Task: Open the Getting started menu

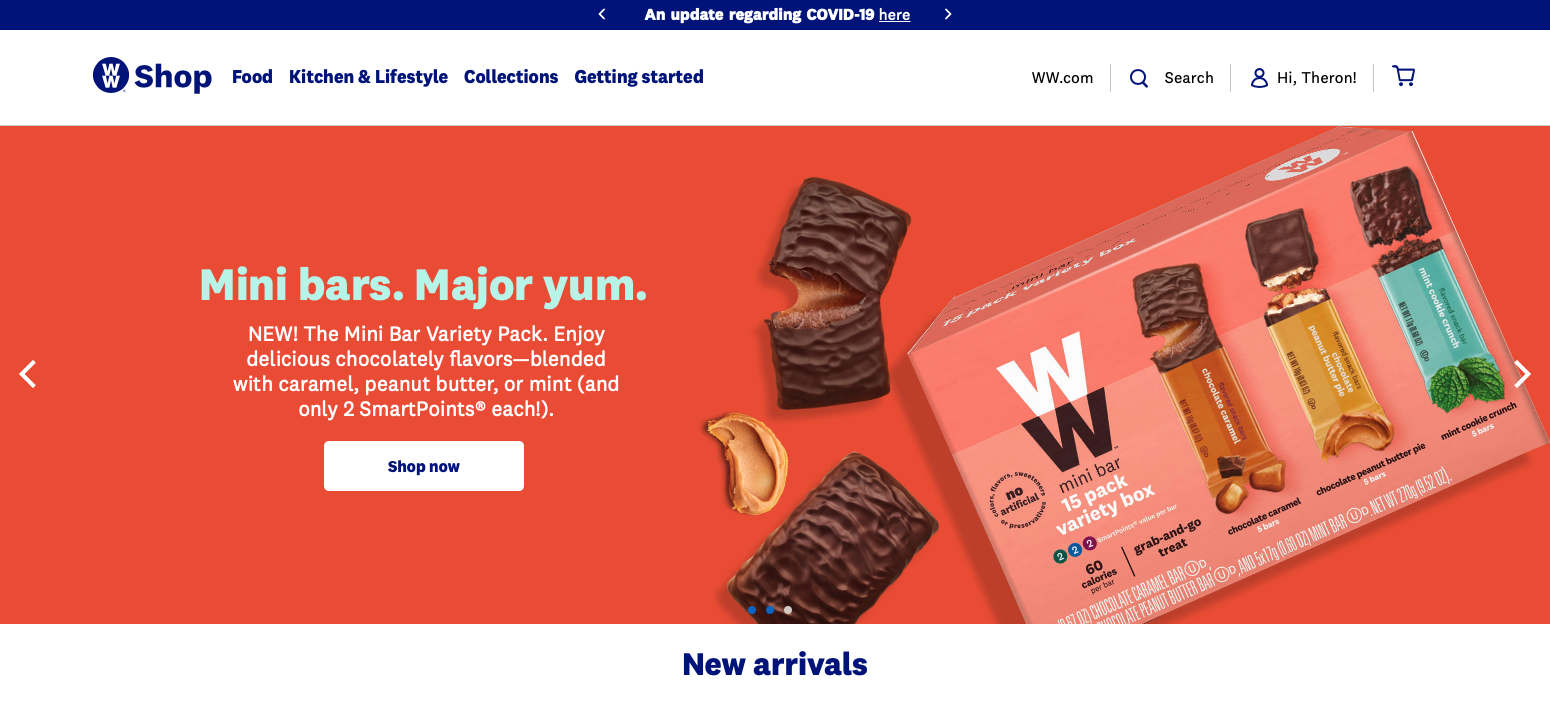Action: click(x=639, y=77)
